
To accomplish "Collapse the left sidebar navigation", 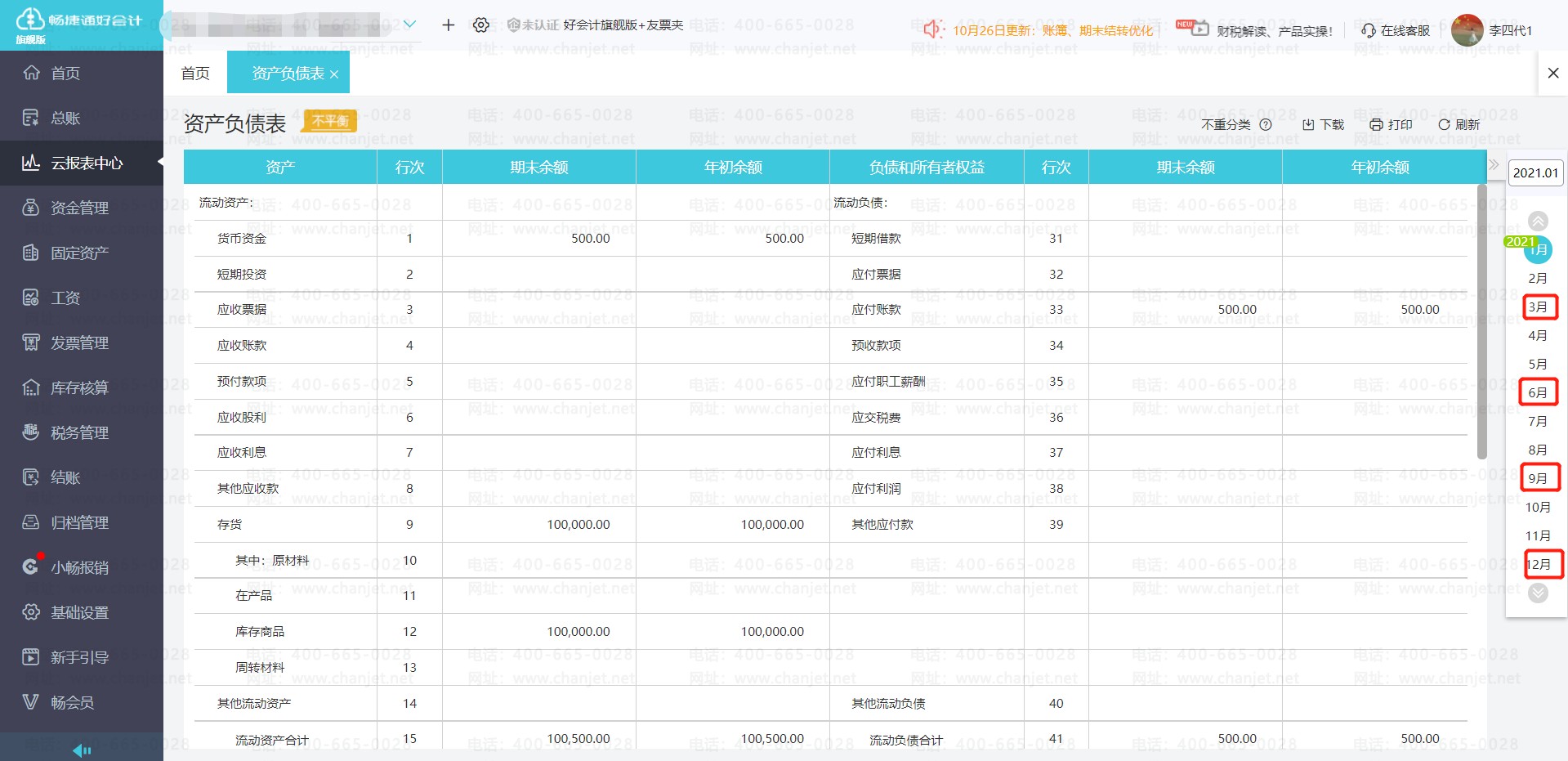I will (82, 750).
